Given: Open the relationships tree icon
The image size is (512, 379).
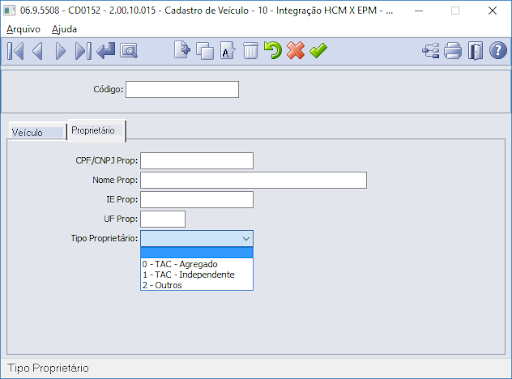Looking at the screenshot, I should tap(430, 51).
